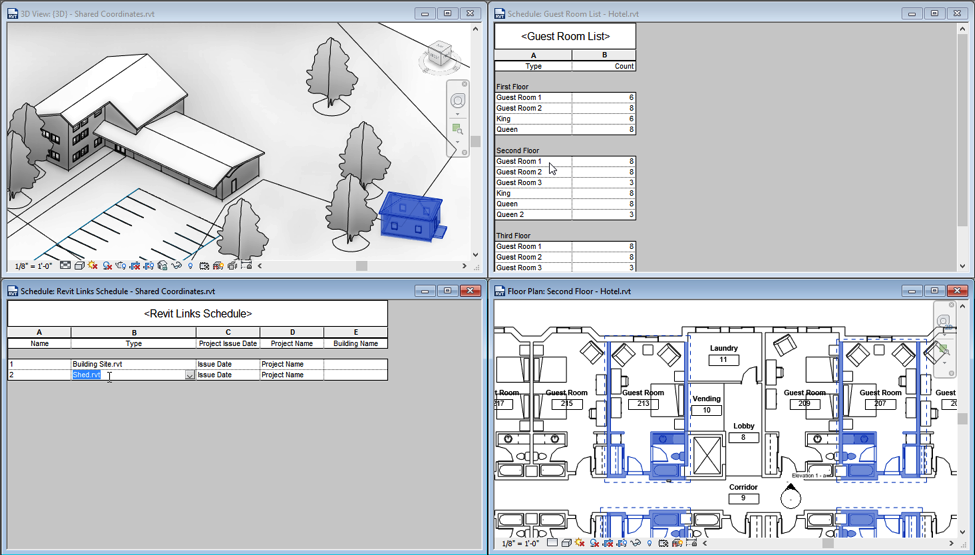This screenshot has height=555, width=975.
Task: Toggle shadows in the 3D view control bar
Action: click(x=107, y=266)
